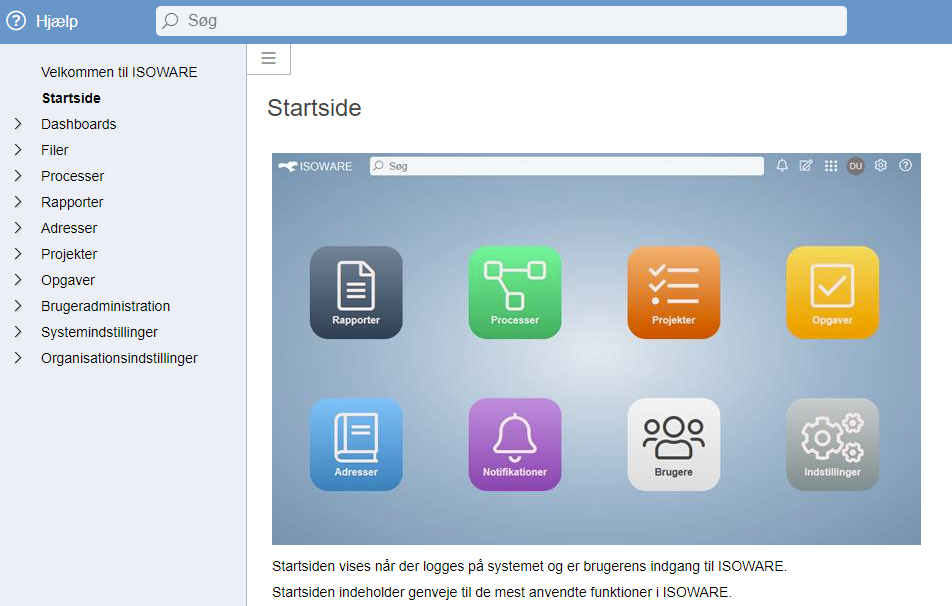The height and width of the screenshot is (606, 952).
Task: Open Brugeradministration topic in sidebar
Action: coord(105,306)
